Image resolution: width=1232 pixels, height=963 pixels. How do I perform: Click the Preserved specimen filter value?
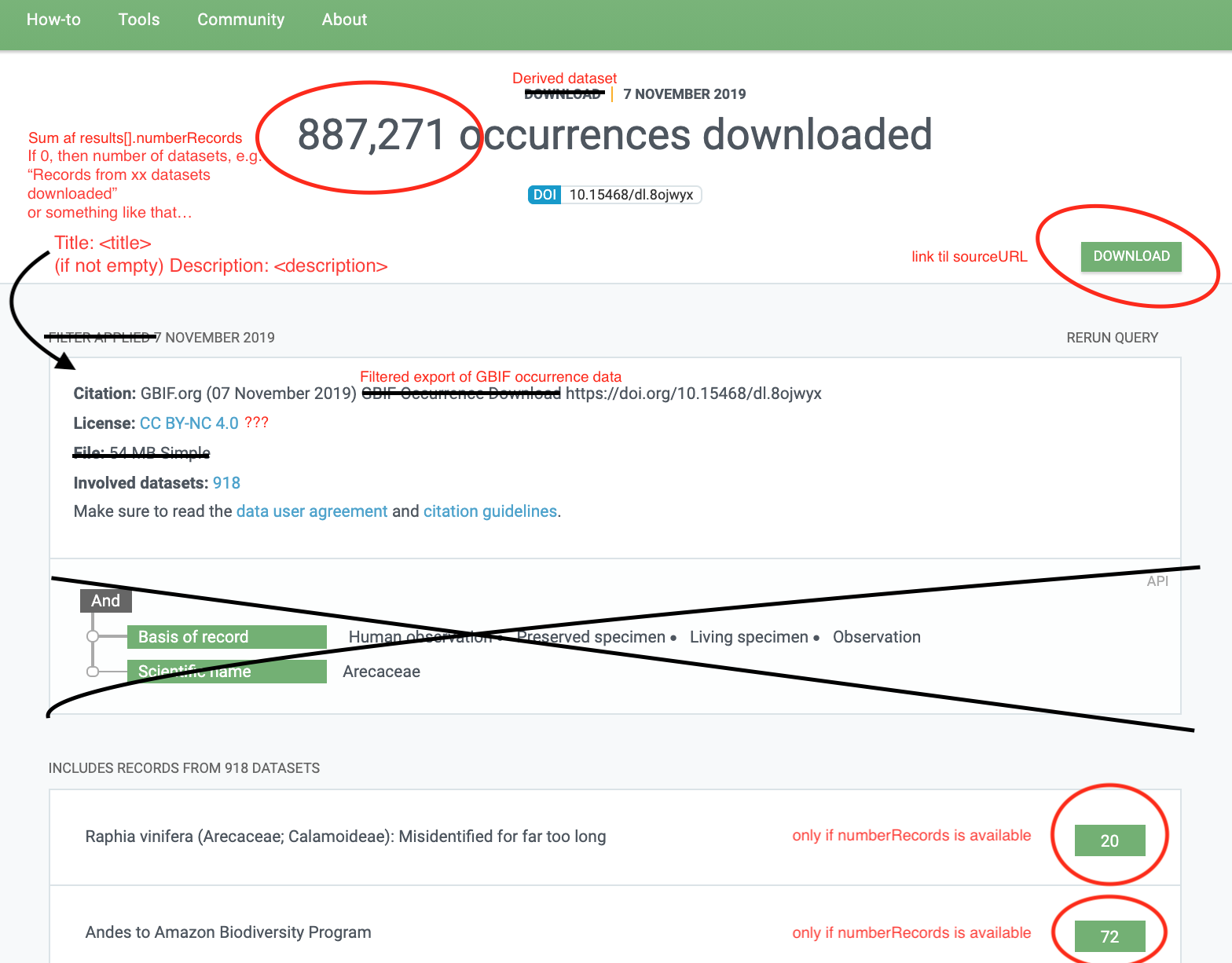(591, 637)
